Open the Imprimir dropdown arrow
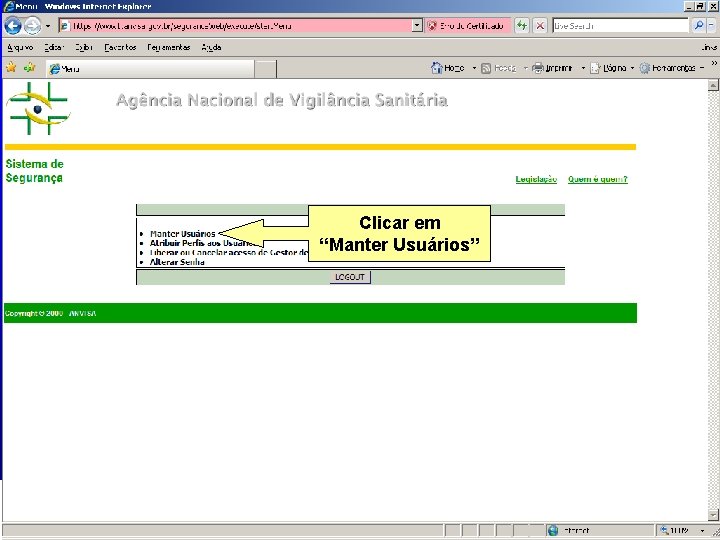The width and height of the screenshot is (720, 540). click(583, 68)
